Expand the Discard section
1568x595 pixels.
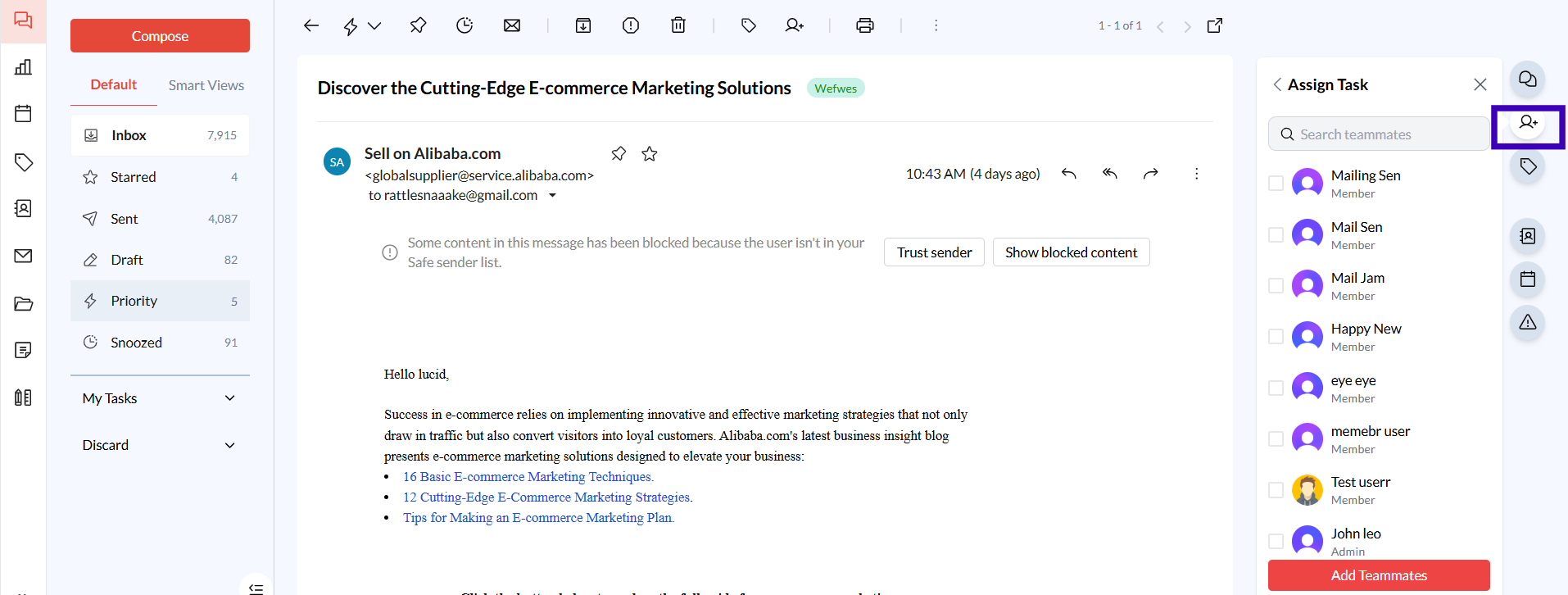230,445
